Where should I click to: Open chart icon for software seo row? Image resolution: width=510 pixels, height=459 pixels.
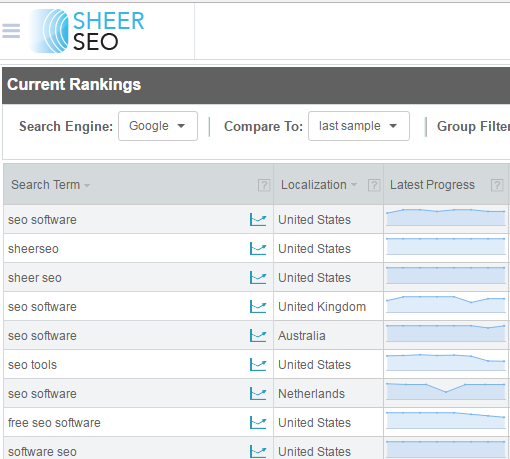tap(258, 452)
